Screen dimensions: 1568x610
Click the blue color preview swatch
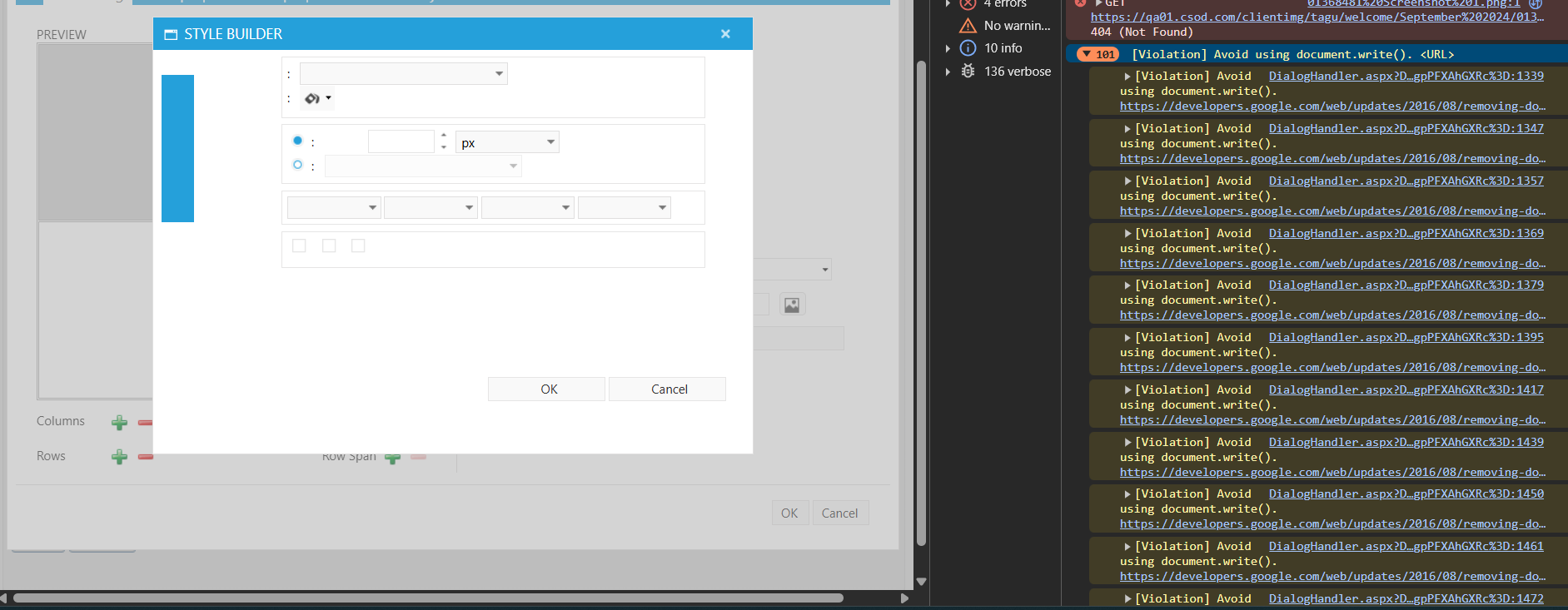(x=177, y=148)
